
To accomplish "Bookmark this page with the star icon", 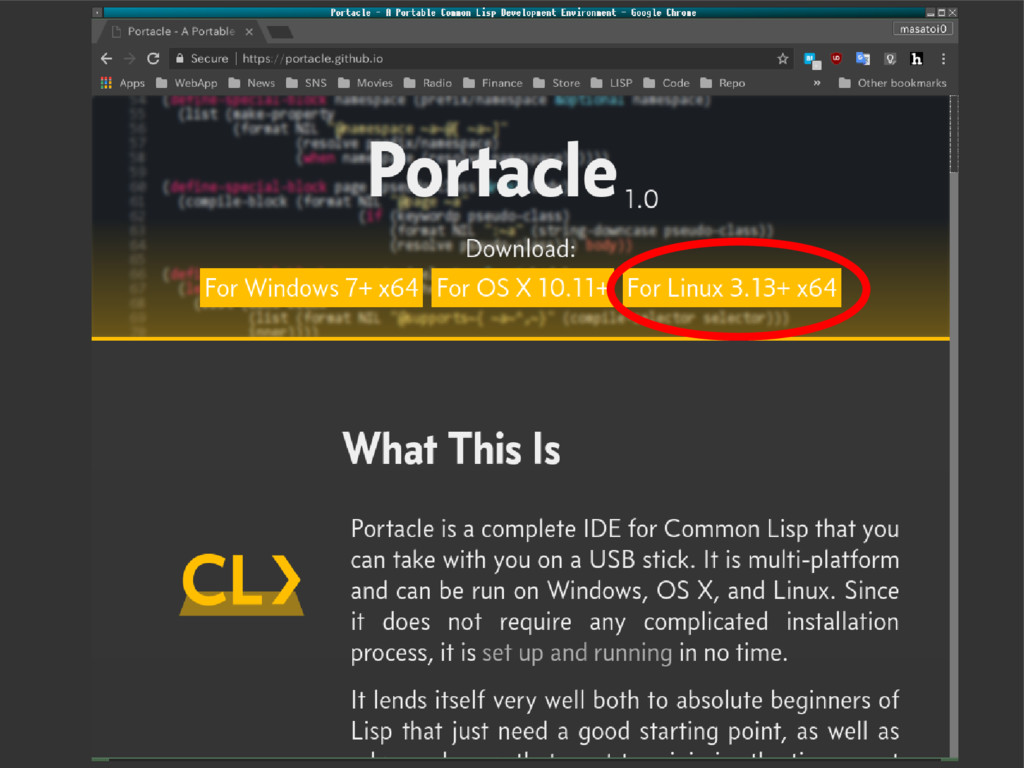I will point(782,59).
